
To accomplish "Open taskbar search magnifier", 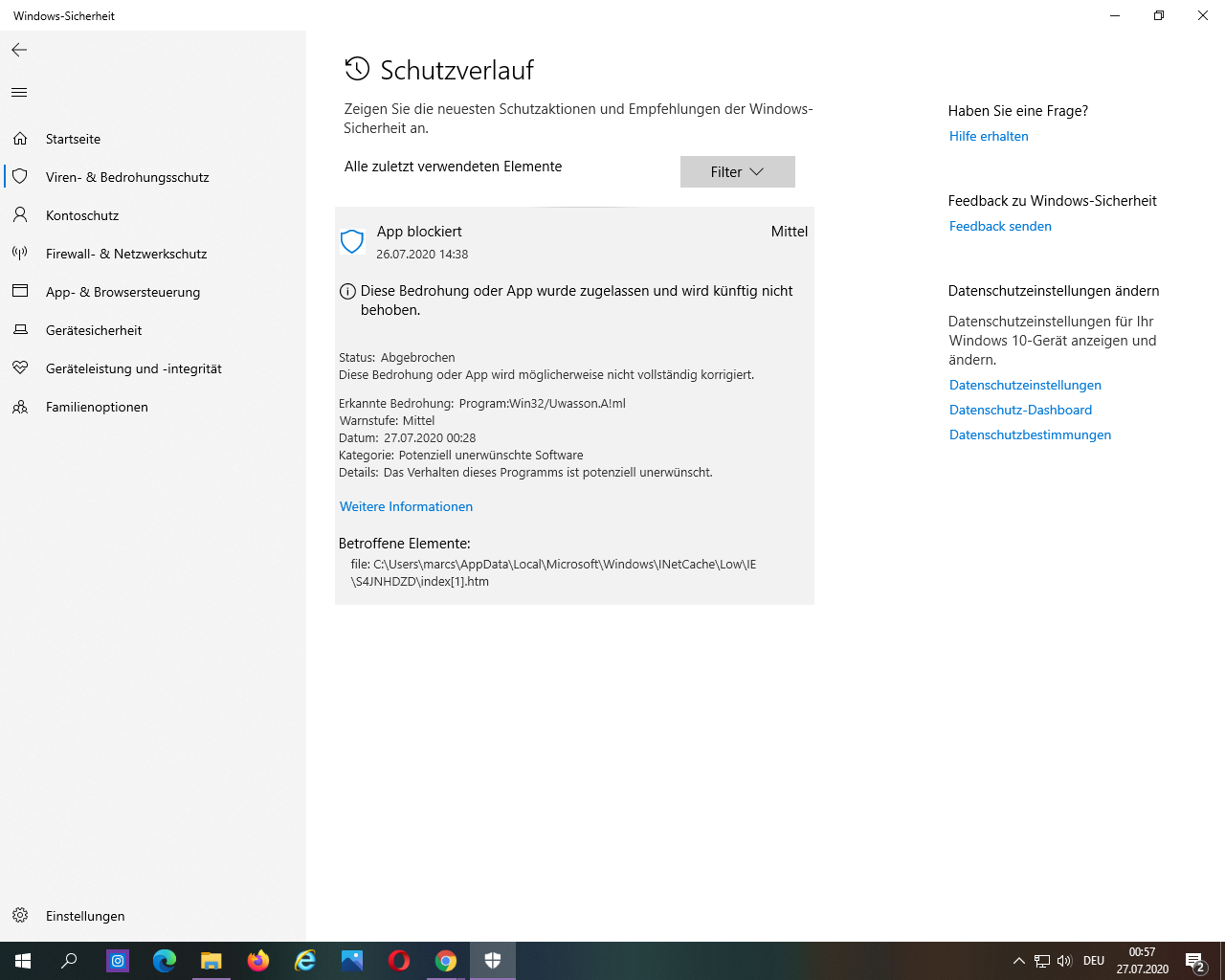I will pos(69,961).
